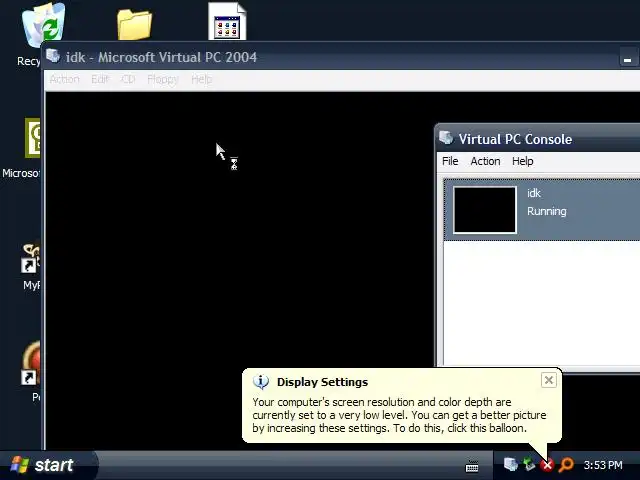The width and height of the screenshot is (640, 480).
Task: Open the document file icon on the desktop
Action: (227, 21)
